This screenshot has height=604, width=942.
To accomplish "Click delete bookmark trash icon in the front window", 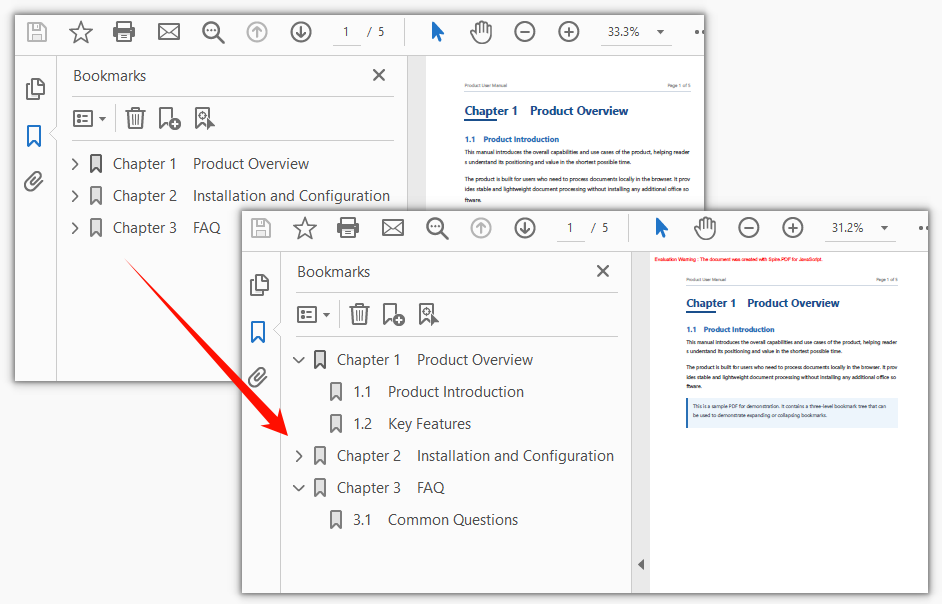I will (359, 314).
